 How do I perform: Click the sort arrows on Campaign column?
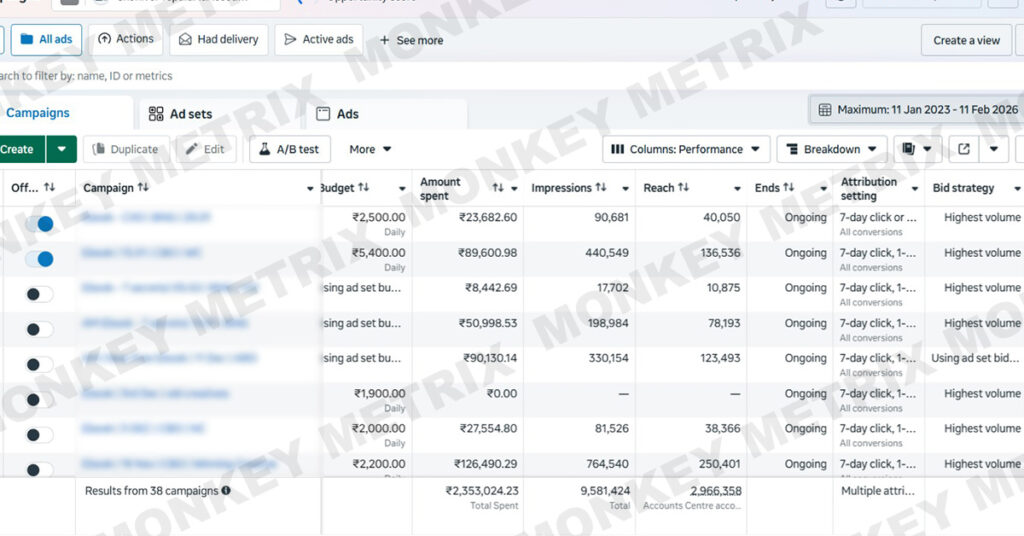click(143, 188)
